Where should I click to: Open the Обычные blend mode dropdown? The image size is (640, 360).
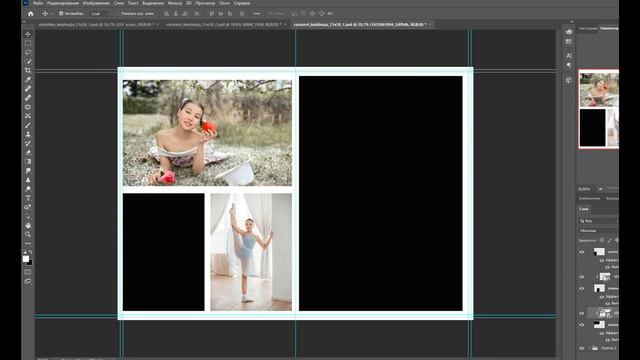click(x=599, y=231)
